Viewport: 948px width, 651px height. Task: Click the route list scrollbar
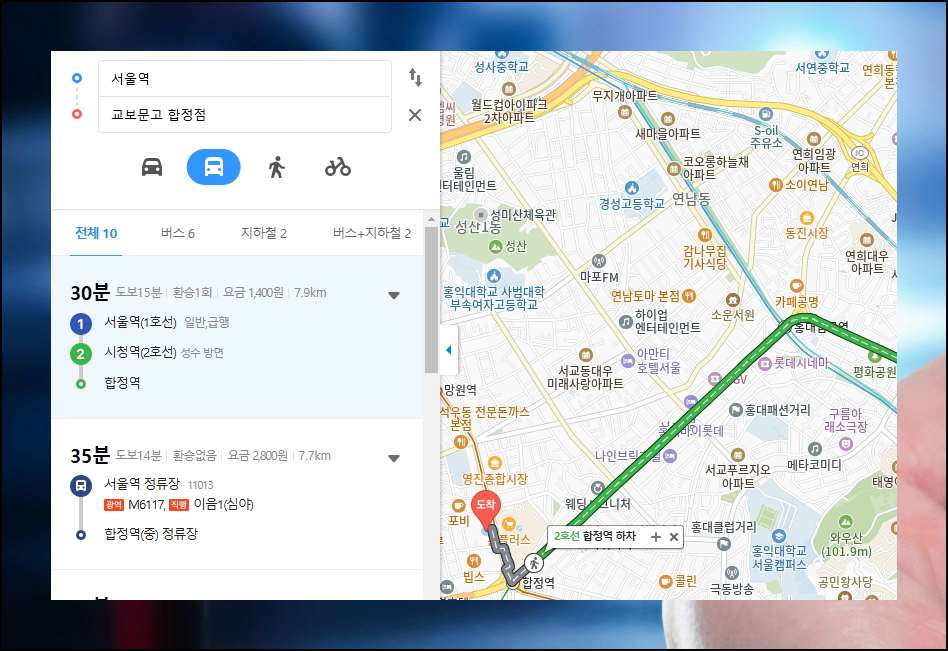[431, 299]
